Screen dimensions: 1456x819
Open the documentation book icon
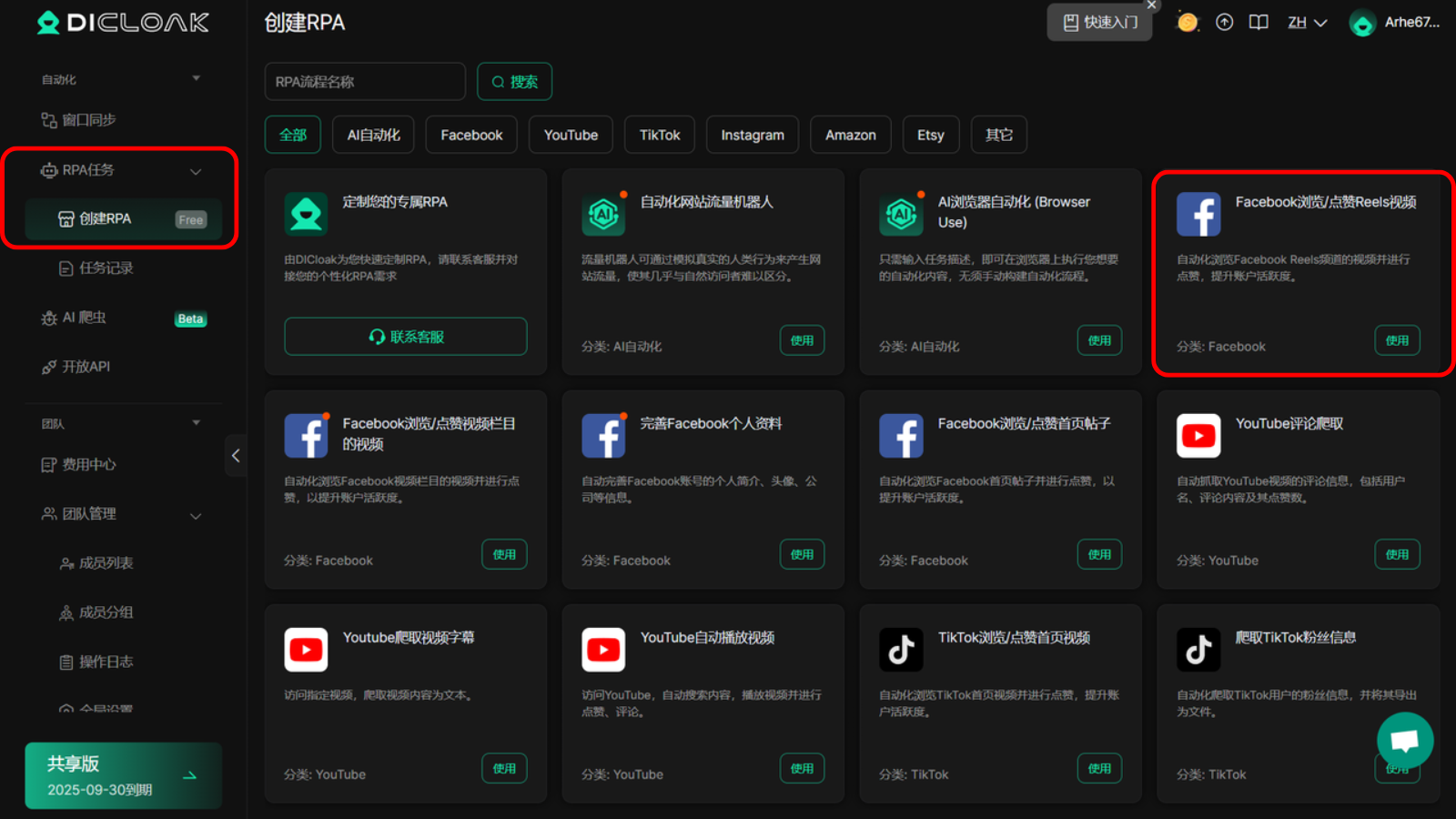coord(1259,23)
